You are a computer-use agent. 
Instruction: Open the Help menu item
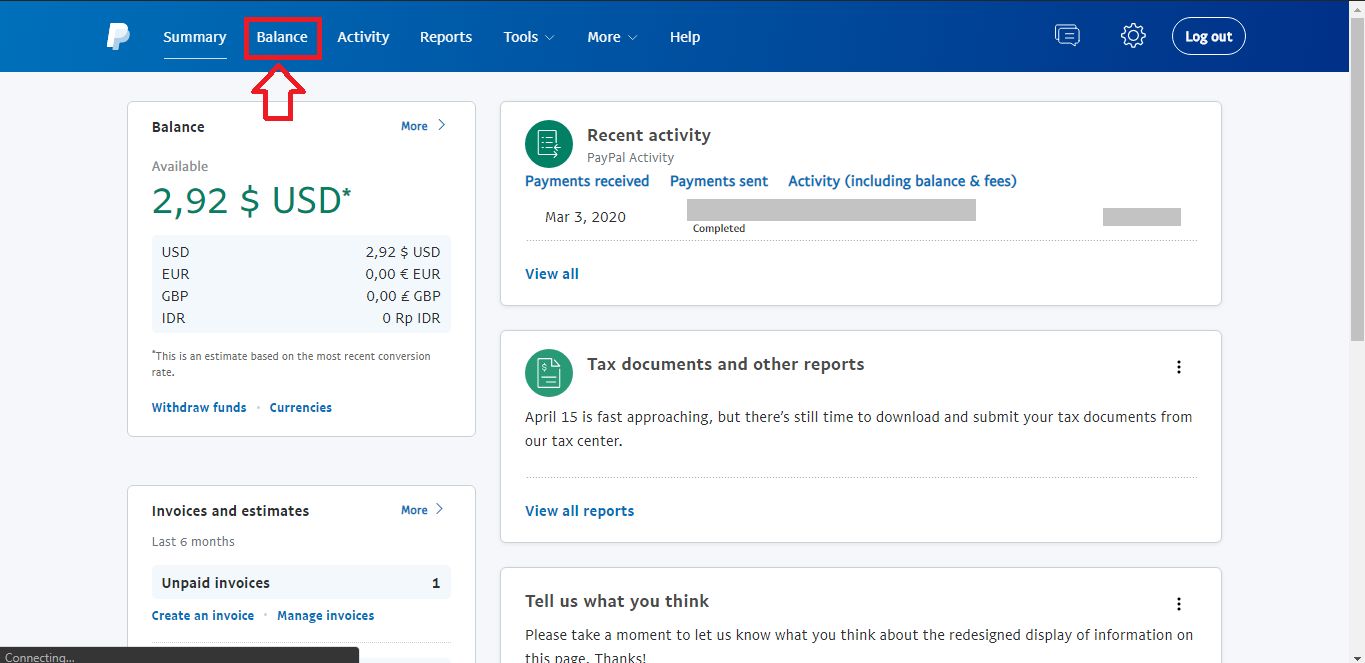[685, 37]
